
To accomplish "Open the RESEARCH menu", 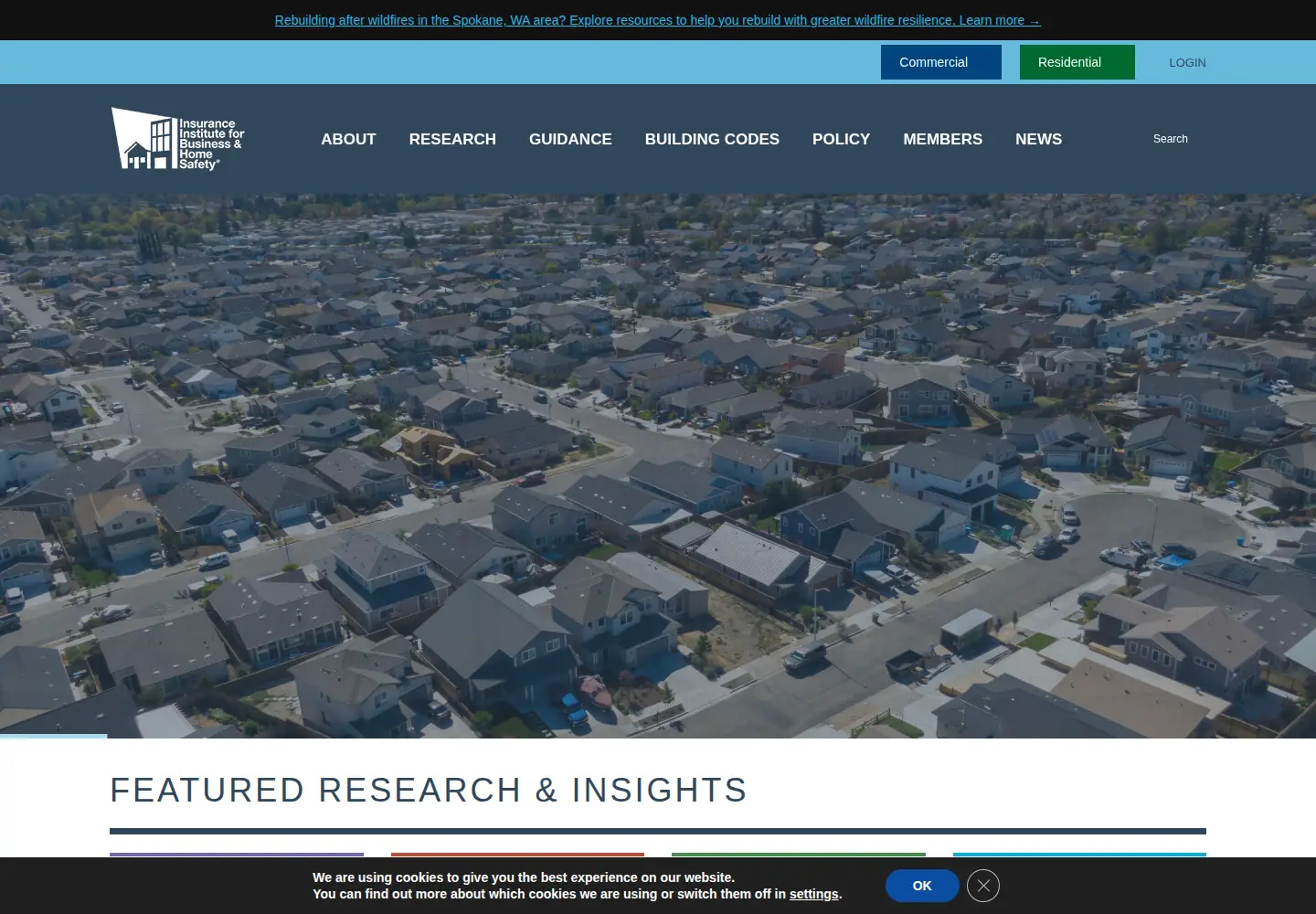I will coord(452,139).
